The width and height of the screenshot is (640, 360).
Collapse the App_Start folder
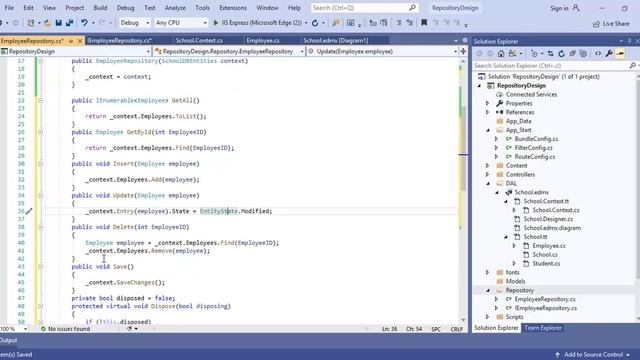[488, 130]
